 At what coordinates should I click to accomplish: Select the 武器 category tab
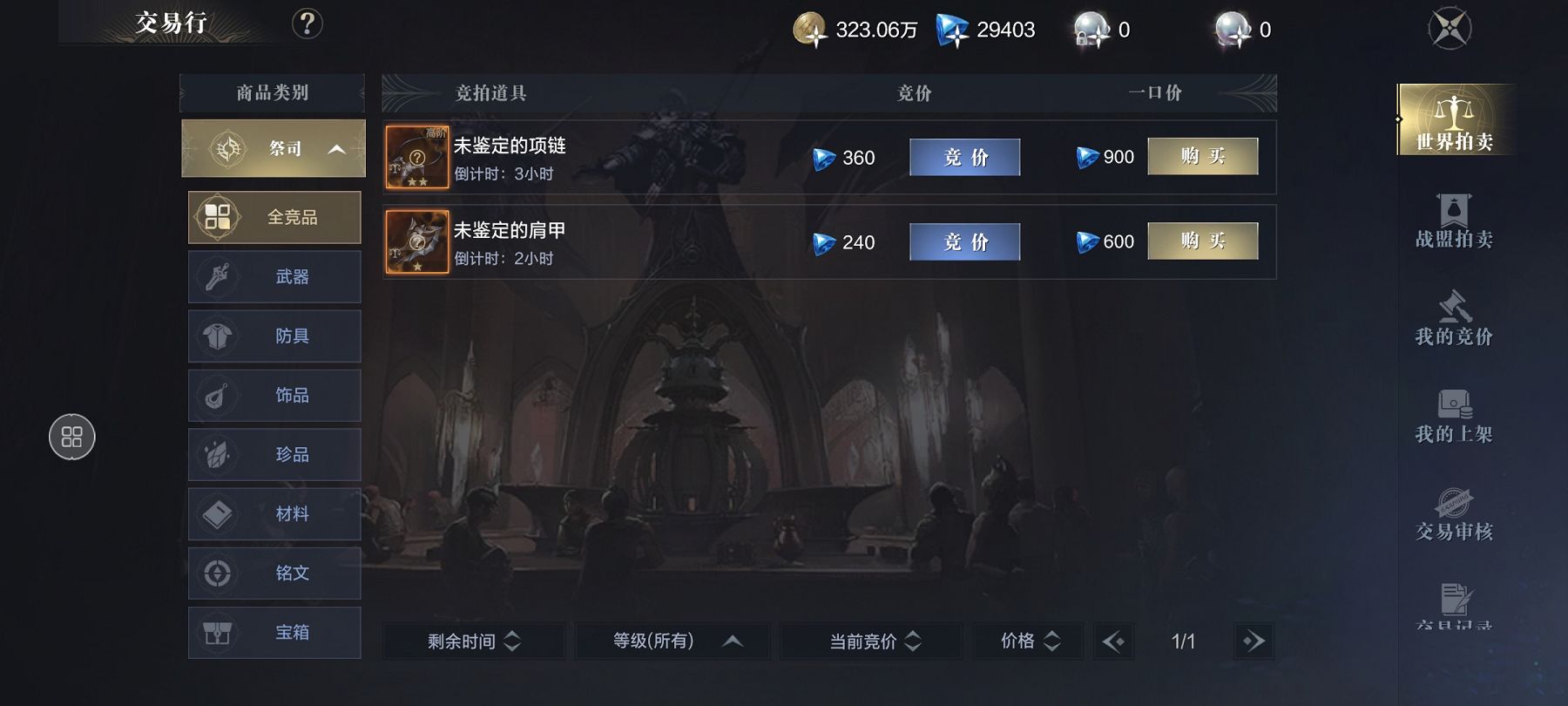[x=274, y=276]
